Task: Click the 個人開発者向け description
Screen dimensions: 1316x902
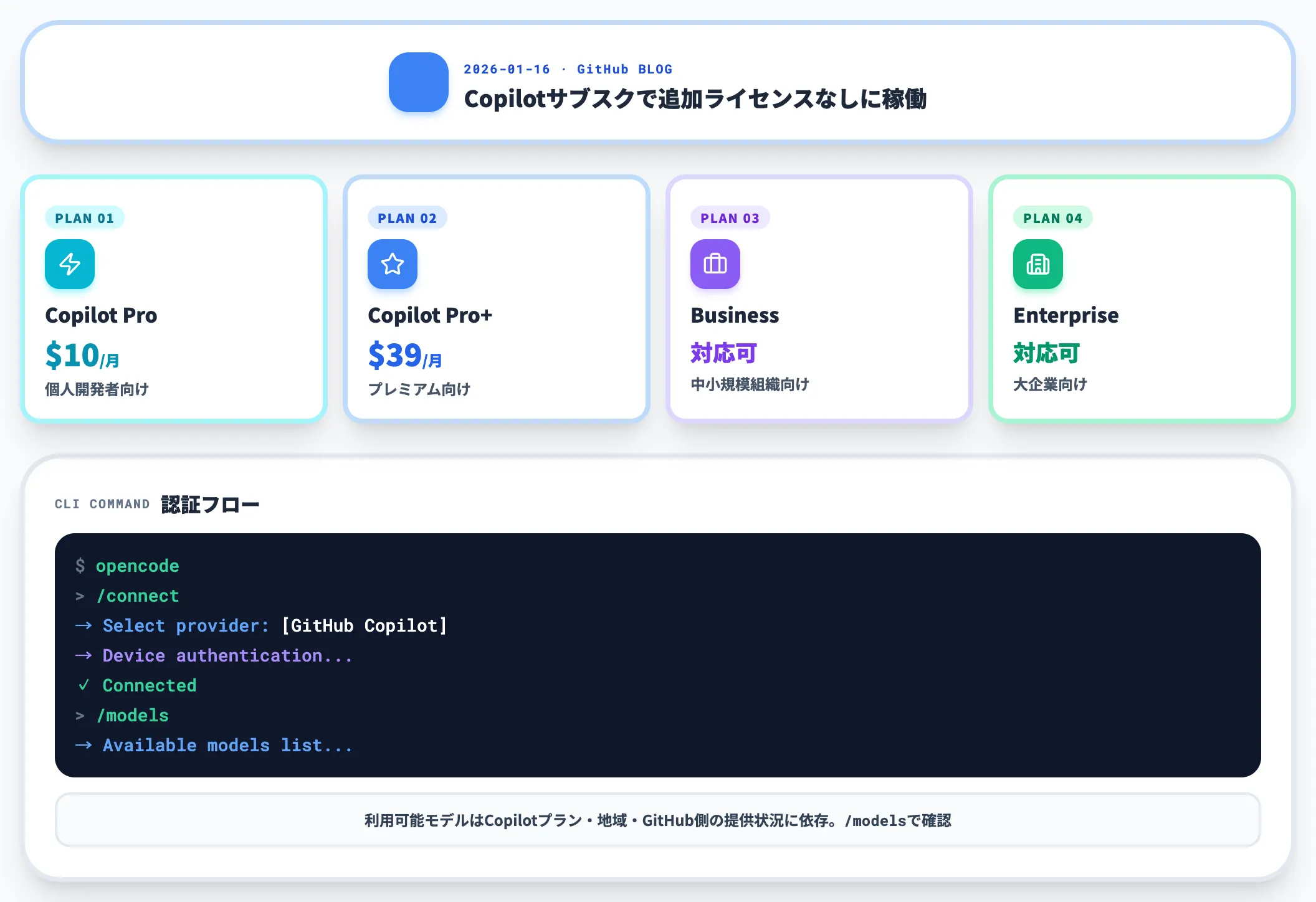Action: click(97, 389)
